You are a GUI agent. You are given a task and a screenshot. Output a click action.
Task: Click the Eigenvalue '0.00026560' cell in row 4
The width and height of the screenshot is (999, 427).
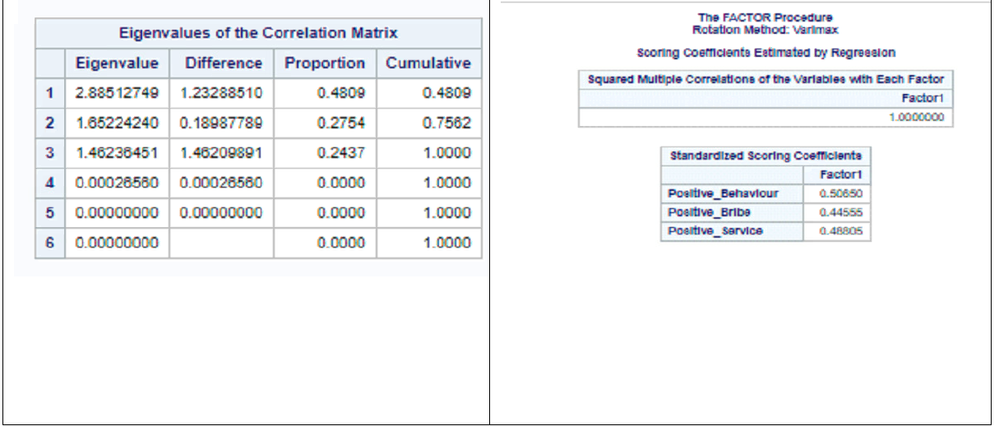(x=117, y=183)
